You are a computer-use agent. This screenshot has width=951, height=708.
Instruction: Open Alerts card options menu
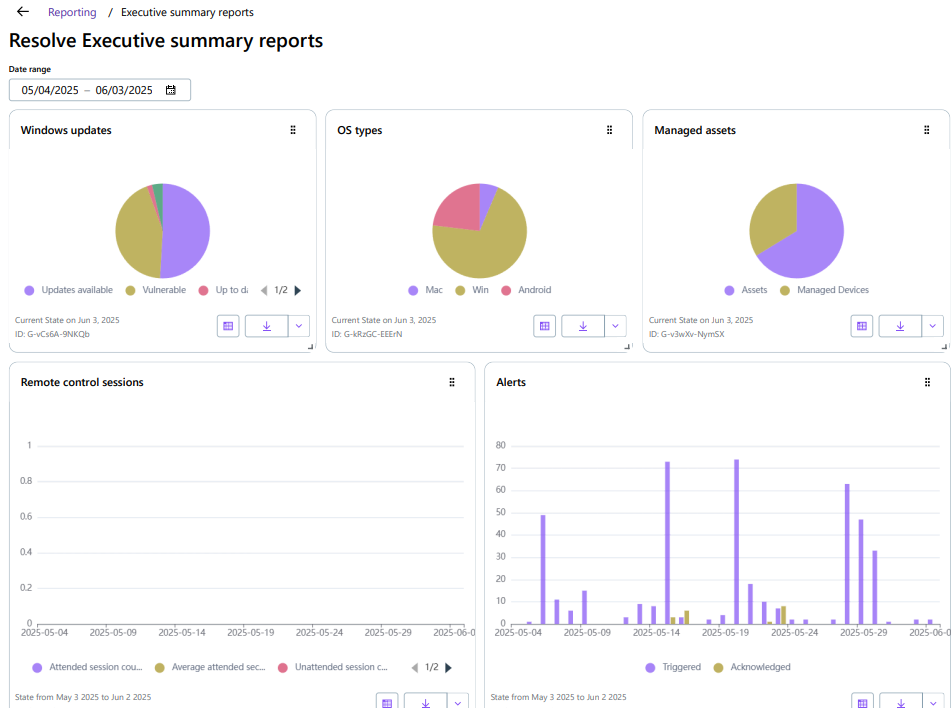[x=927, y=382]
